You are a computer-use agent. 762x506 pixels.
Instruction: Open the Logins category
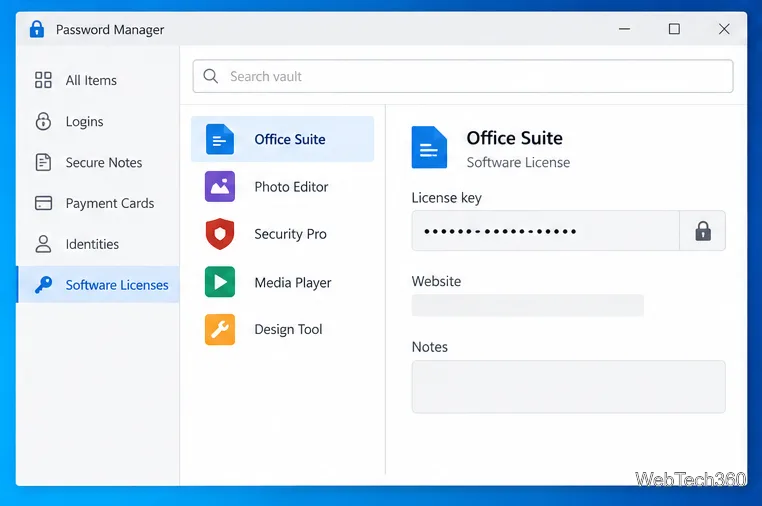(x=98, y=121)
